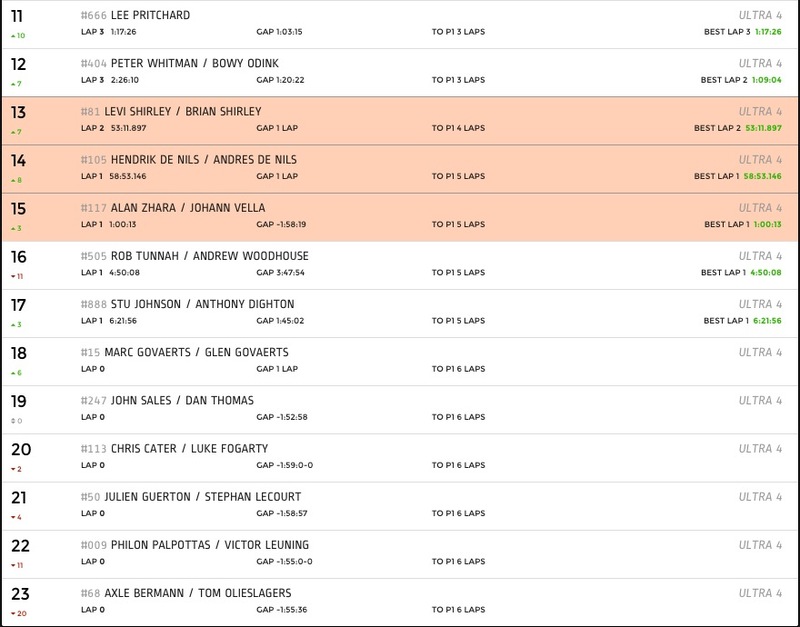The image size is (800, 627).
Task: Click the ULTRA 4 class label for John Sales
Action: coord(760,401)
